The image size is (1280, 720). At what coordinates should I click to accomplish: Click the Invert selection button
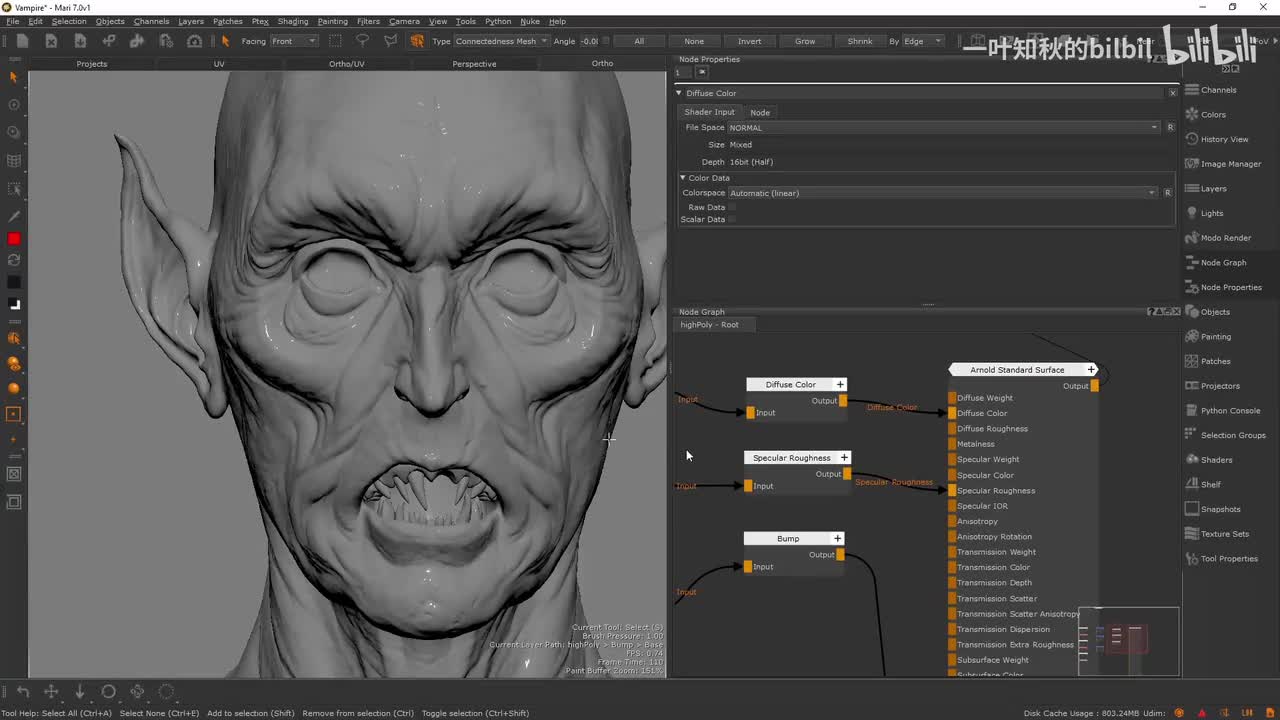point(749,41)
